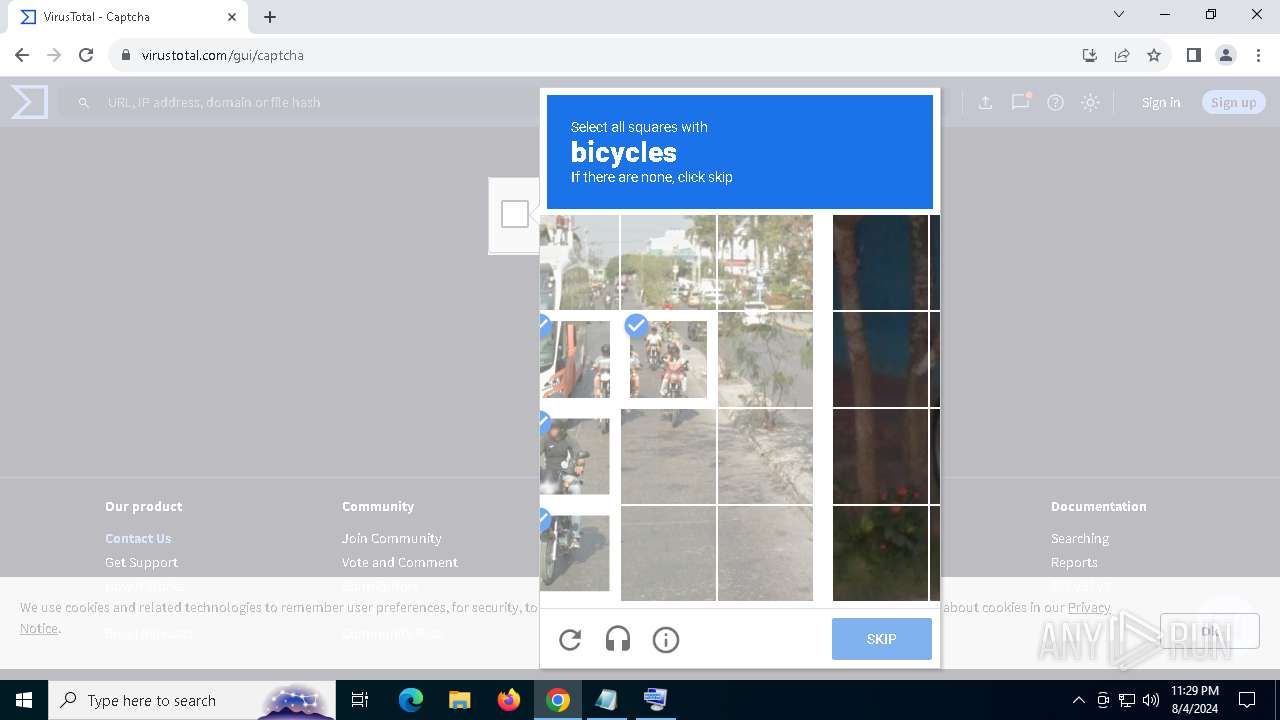Open the volume tray icon

point(1151,700)
